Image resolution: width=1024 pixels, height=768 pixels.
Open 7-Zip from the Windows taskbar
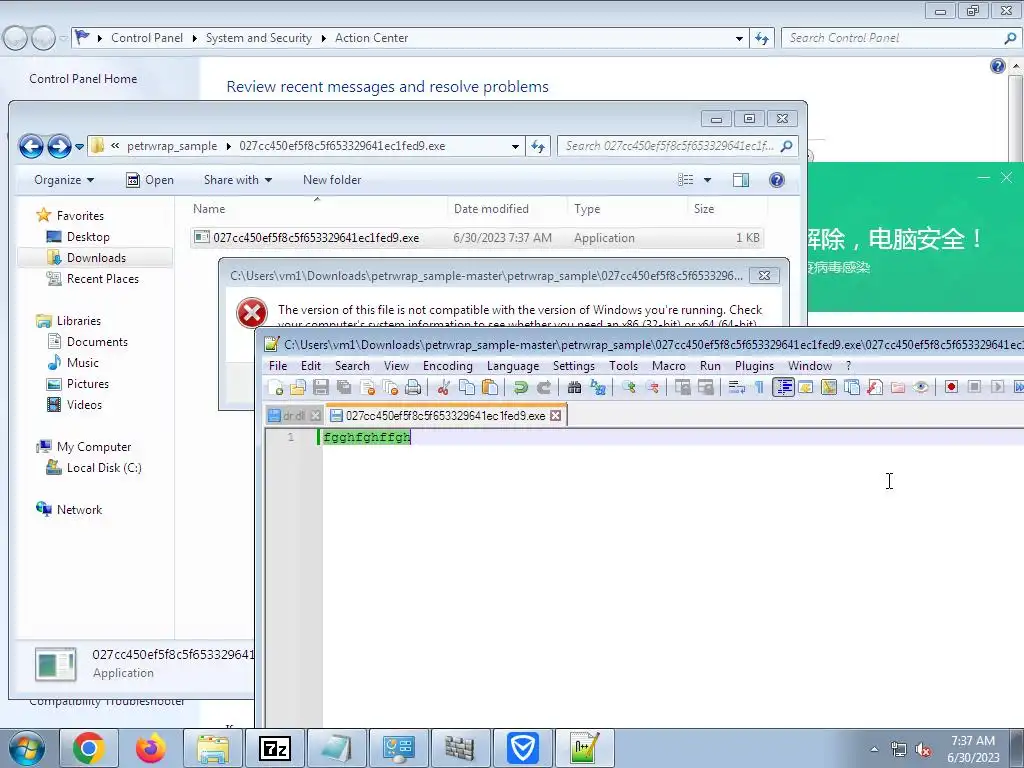click(275, 748)
